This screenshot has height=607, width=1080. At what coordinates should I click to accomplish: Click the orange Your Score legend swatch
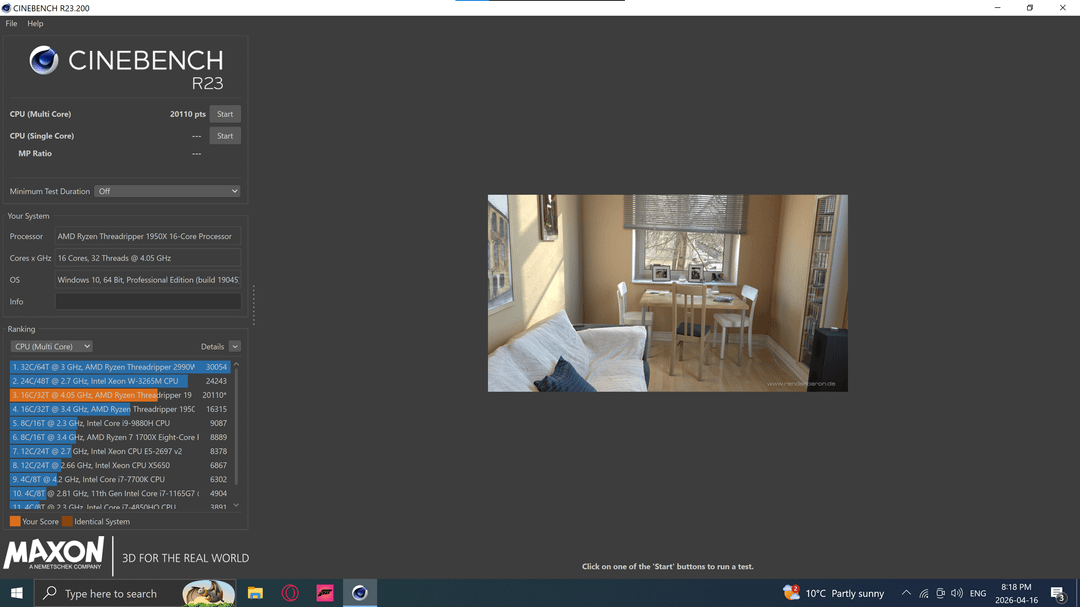[x=15, y=521]
